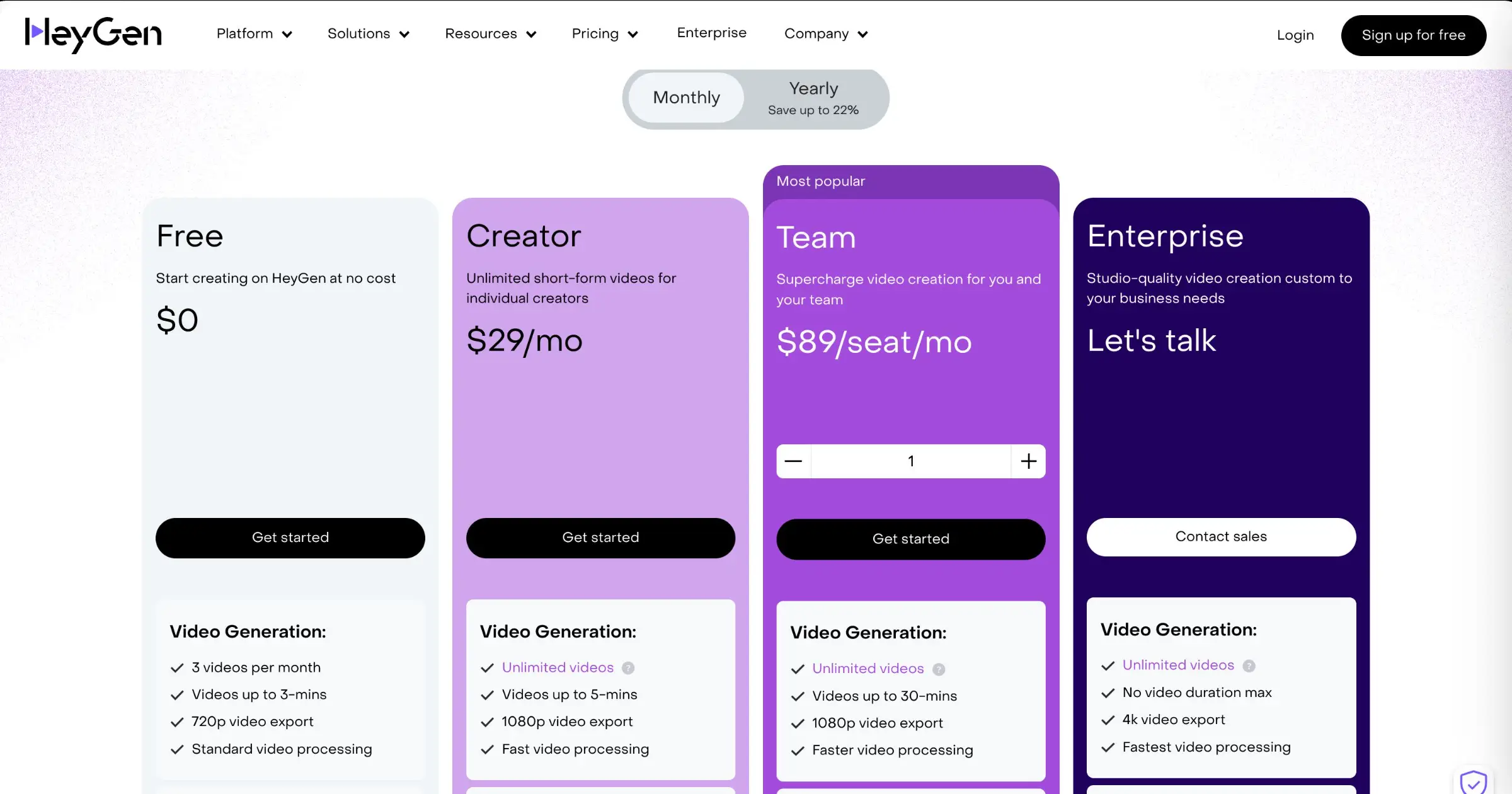This screenshot has height=794, width=1512.
Task: Click the HeyGen logo
Action: (93, 35)
